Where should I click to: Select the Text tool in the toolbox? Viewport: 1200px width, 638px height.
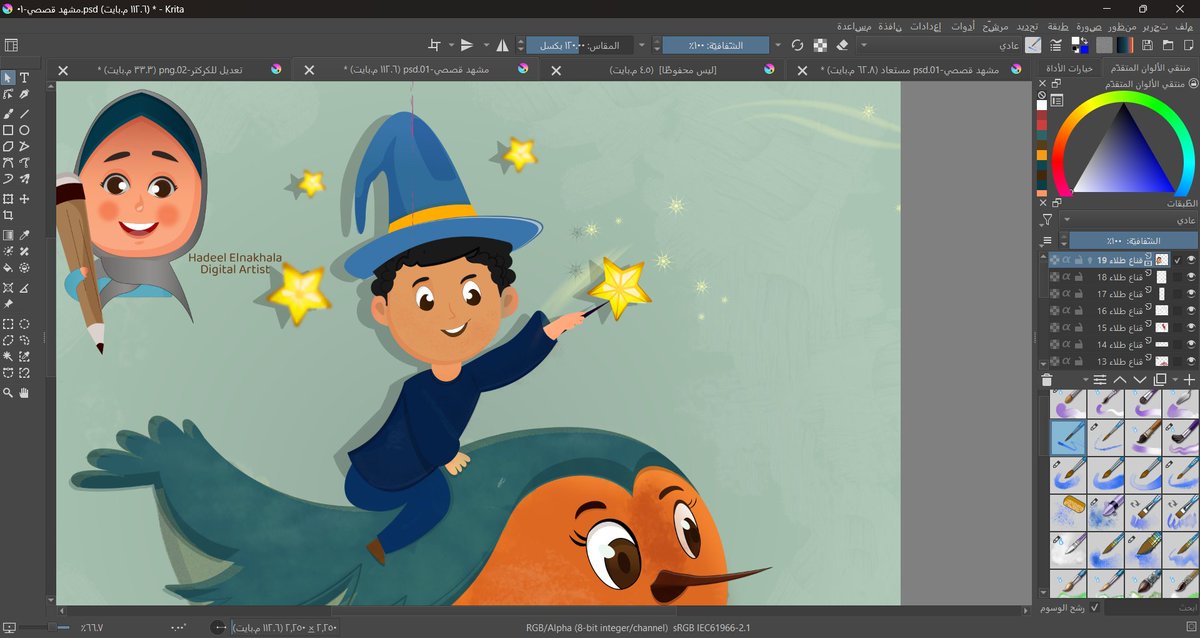tap(22, 77)
